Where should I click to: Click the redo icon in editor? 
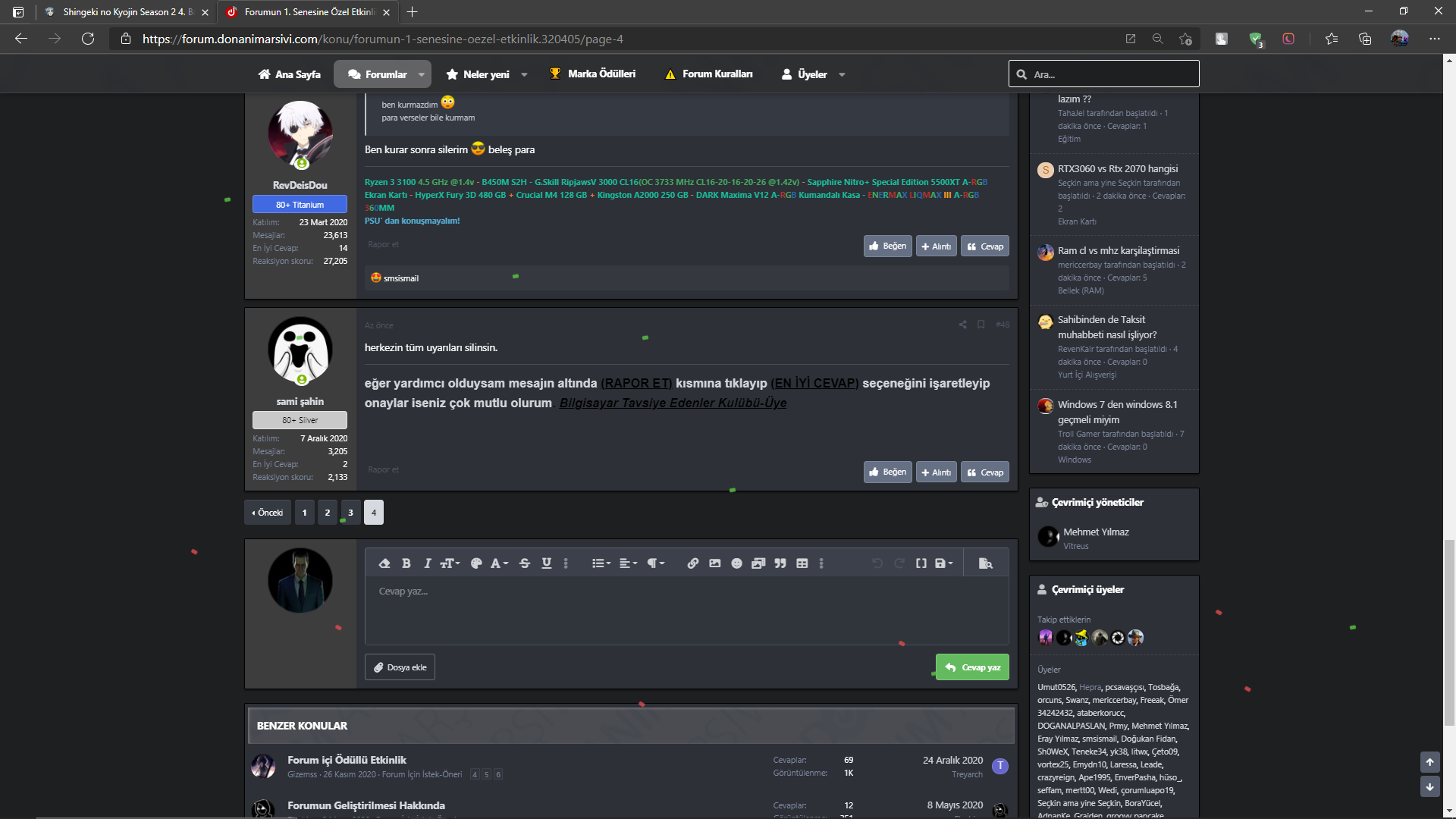[899, 563]
